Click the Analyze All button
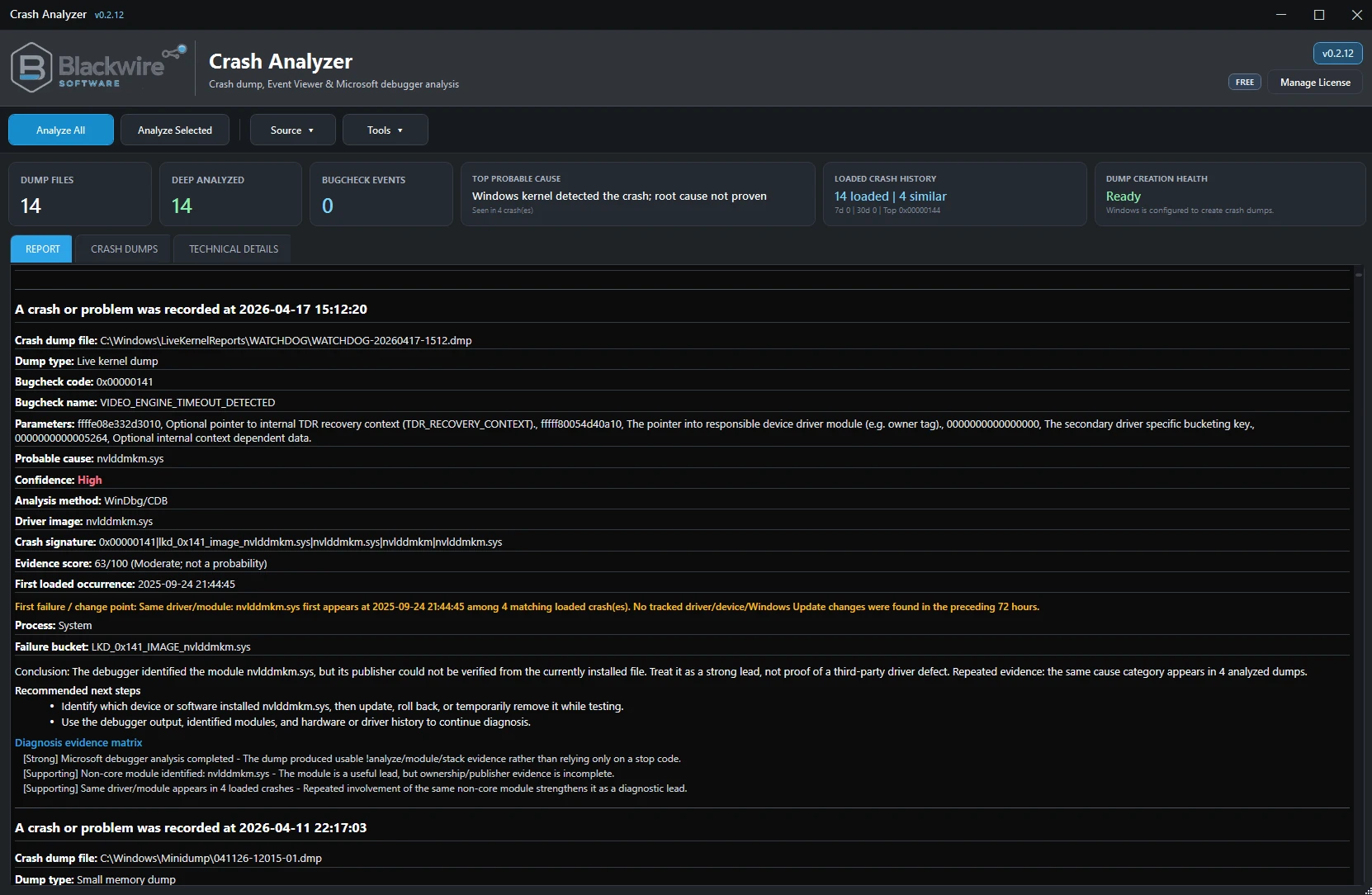This screenshot has width=1372, height=895. 61,130
